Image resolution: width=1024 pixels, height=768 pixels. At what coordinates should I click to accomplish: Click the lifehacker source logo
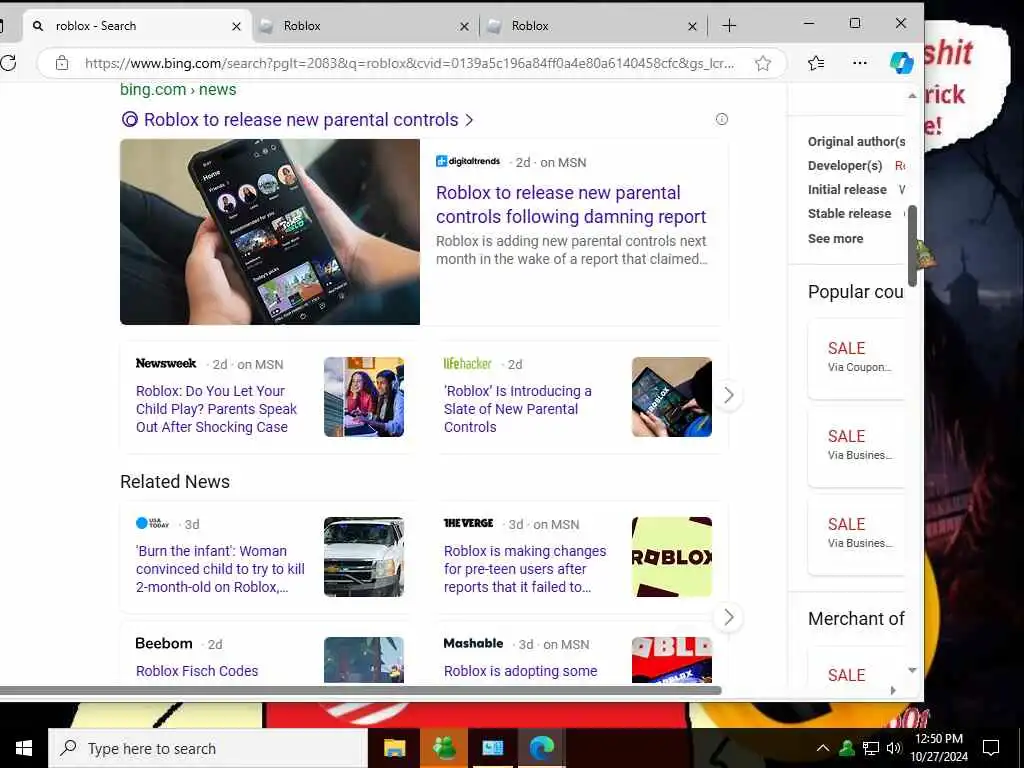[468, 363]
